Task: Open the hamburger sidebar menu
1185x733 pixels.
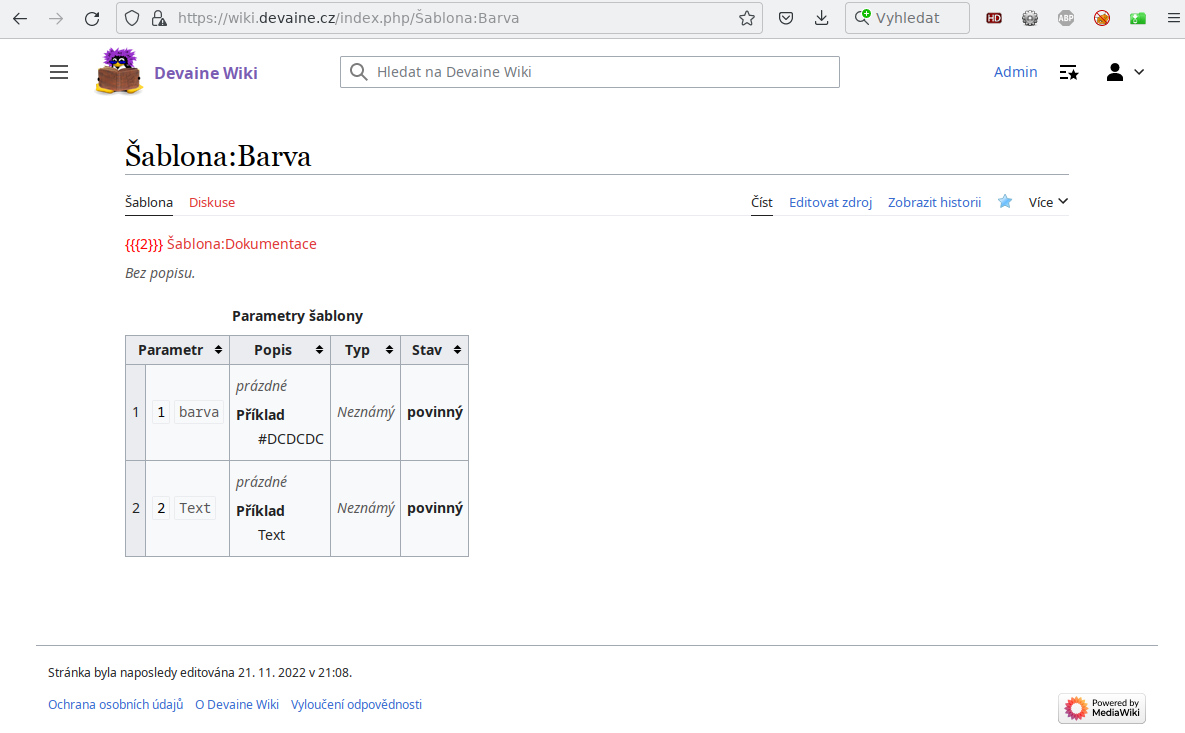Action: tap(59, 72)
